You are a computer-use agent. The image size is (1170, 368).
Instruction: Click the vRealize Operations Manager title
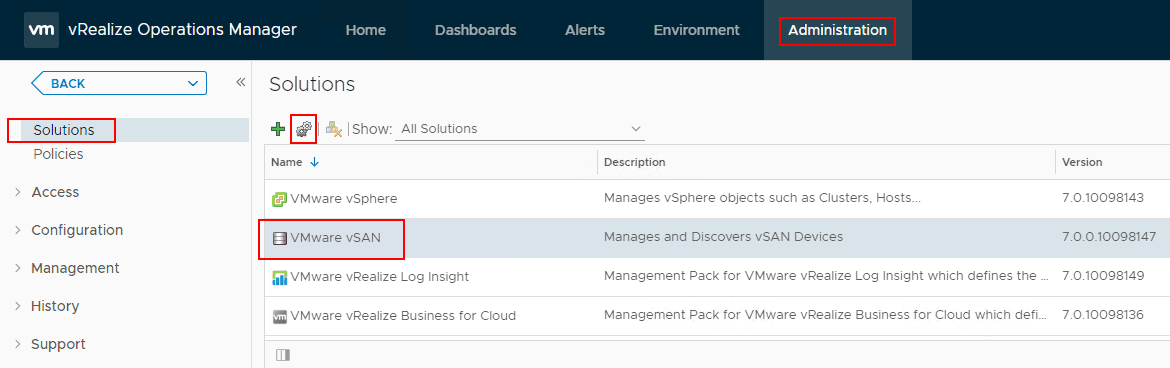[182, 30]
